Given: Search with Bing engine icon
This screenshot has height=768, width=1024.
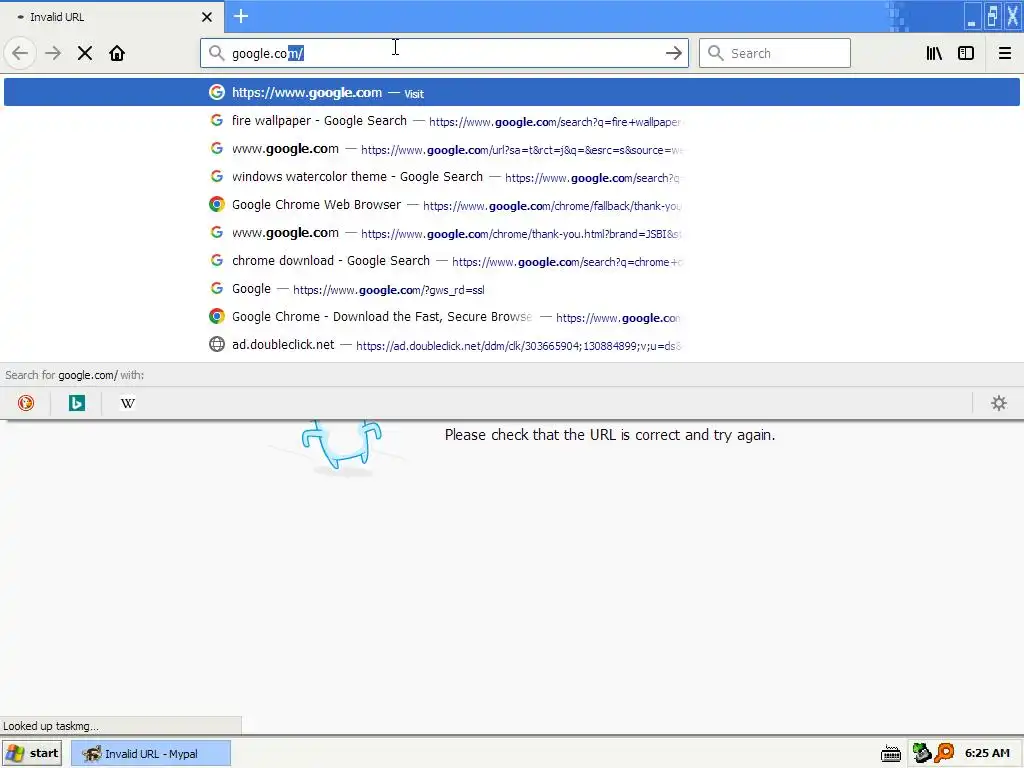Looking at the screenshot, I should (76, 403).
